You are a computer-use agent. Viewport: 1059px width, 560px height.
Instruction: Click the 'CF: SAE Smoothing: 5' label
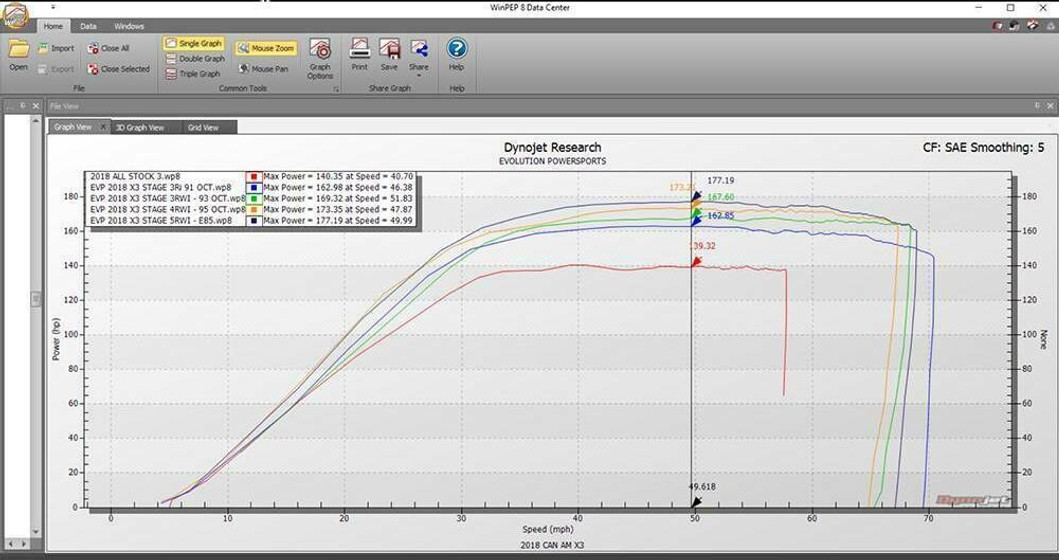[983, 147]
